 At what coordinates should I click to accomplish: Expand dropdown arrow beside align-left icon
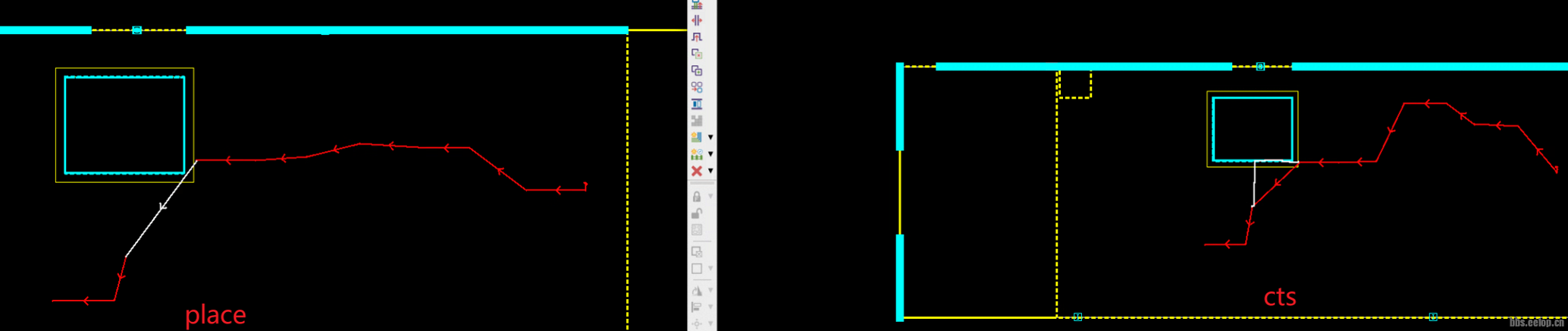point(710,307)
